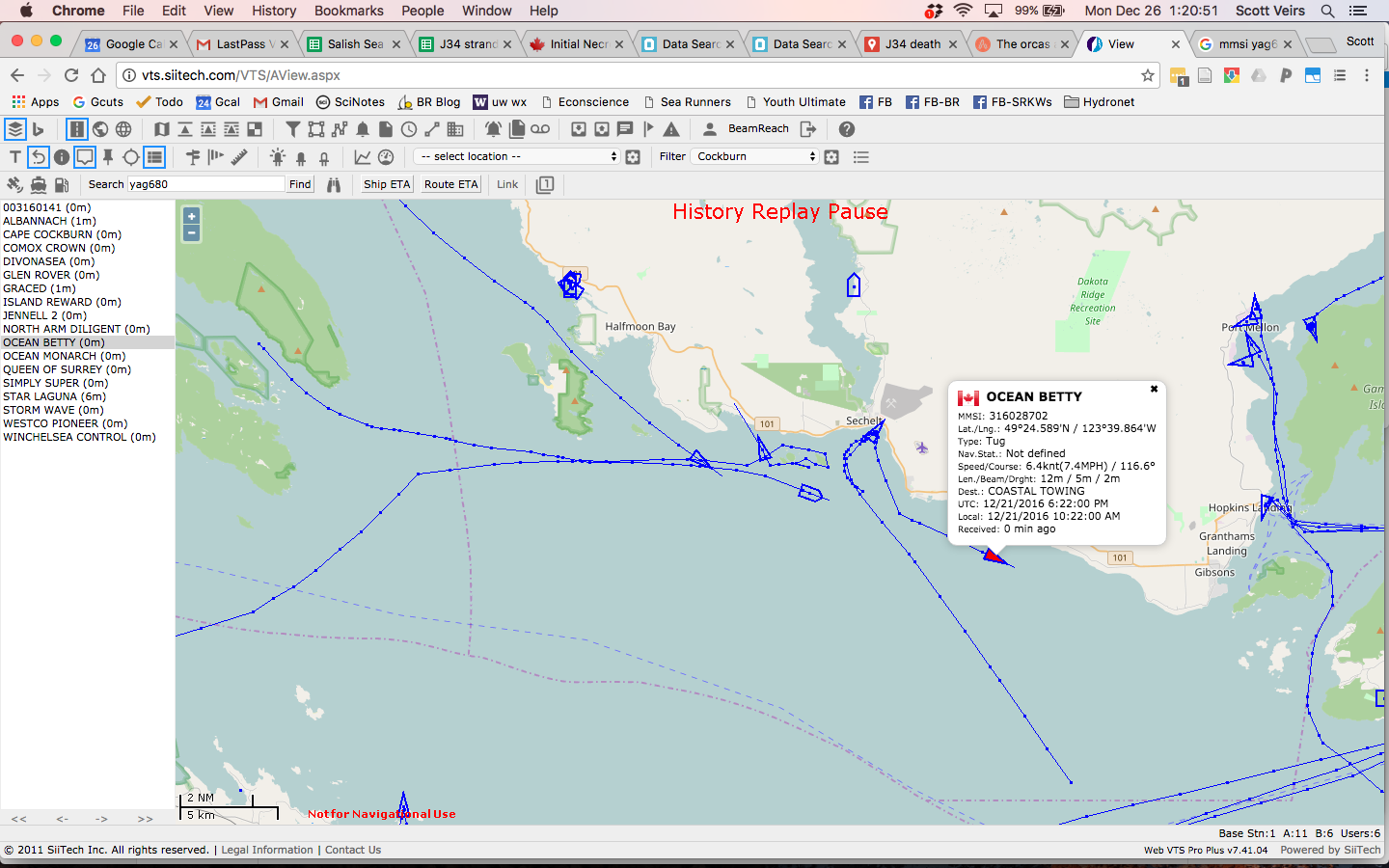Toggle the undo history track button
The width and height of the screenshot is (1389, 868).
click(x=39, y=157)
